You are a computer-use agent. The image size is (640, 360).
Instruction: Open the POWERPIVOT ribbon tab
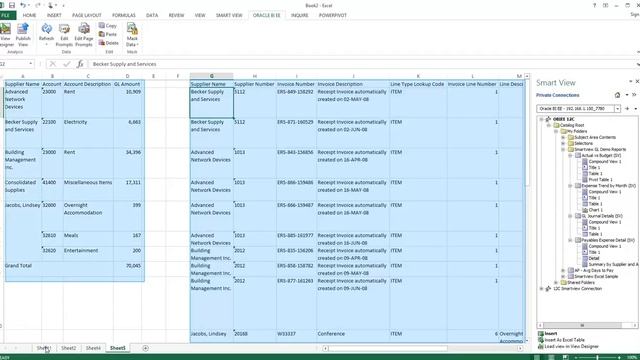[333, 15]
